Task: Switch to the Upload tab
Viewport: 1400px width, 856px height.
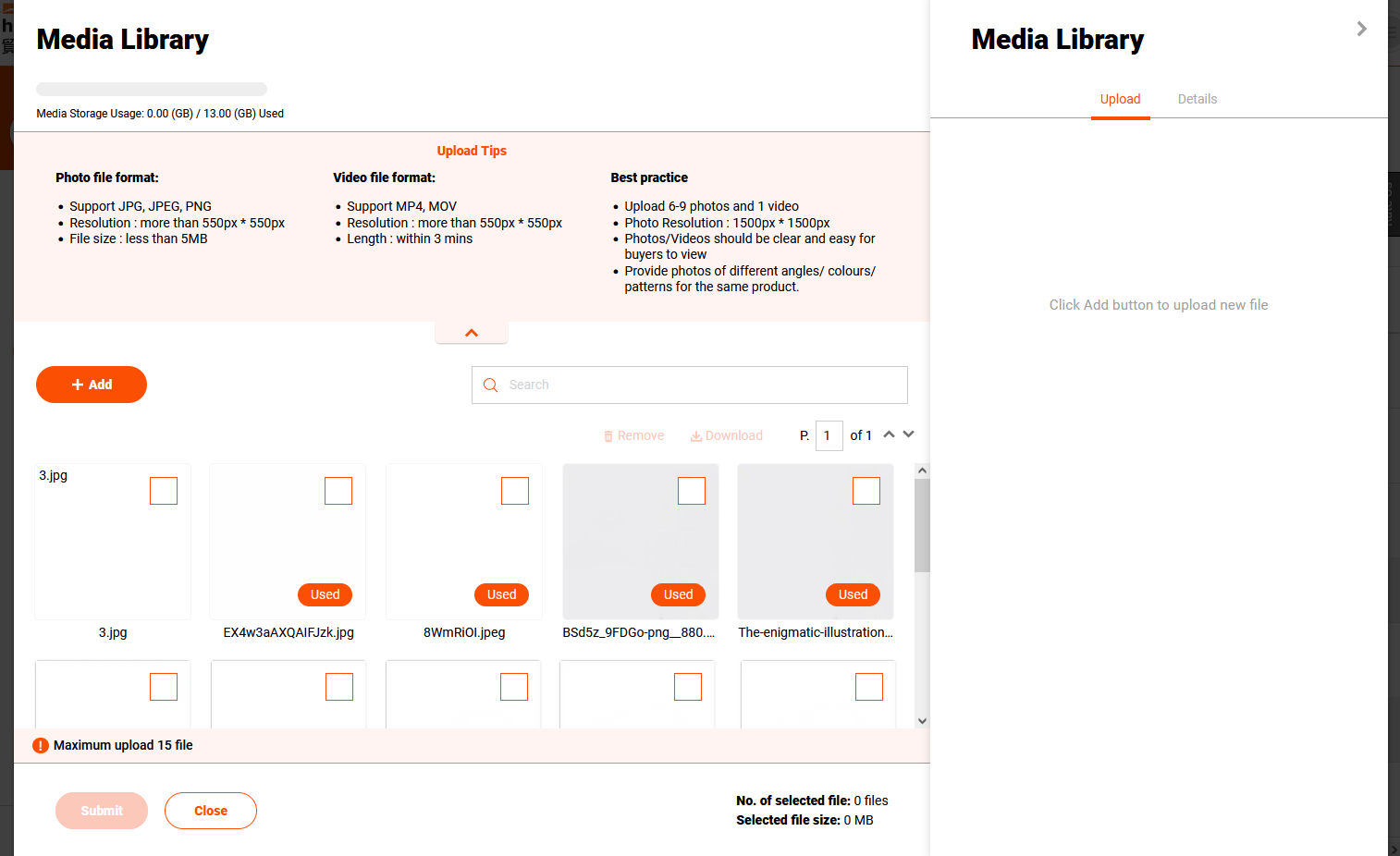Action: pyautogui.click(x=1120, y=99)
